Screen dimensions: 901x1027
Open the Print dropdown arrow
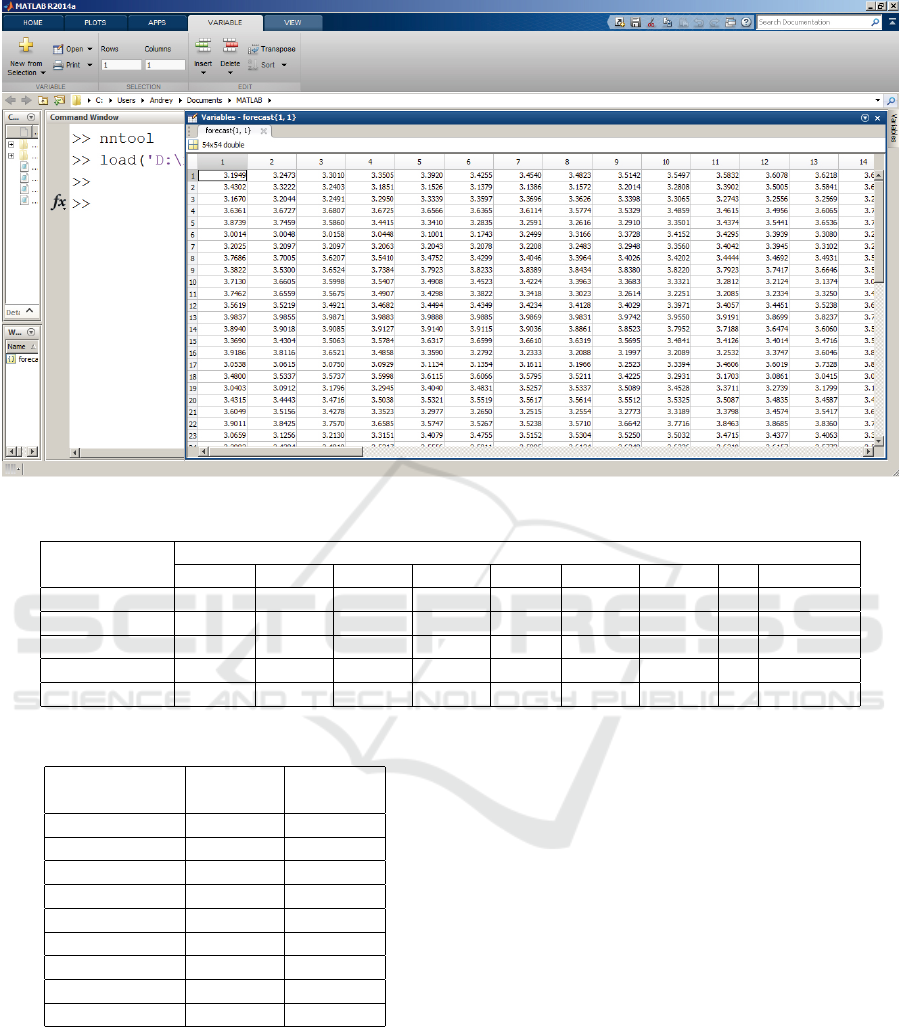click(89, 65)
